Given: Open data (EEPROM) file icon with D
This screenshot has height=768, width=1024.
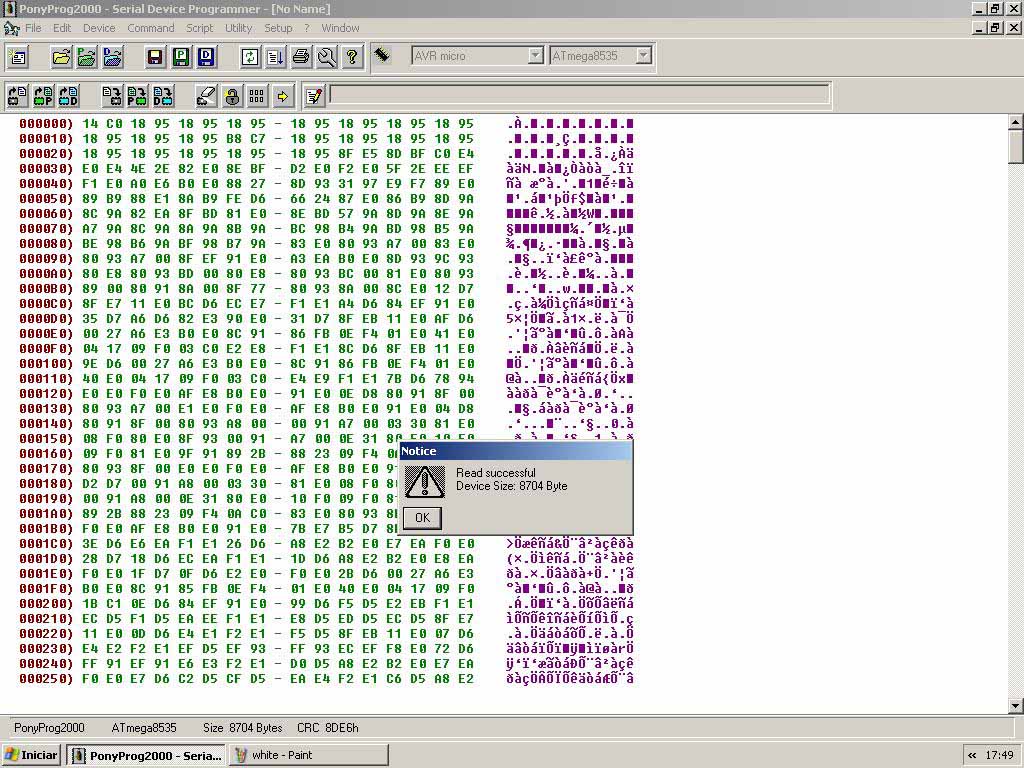Looking at the screenshot, I should coord(112,57).
